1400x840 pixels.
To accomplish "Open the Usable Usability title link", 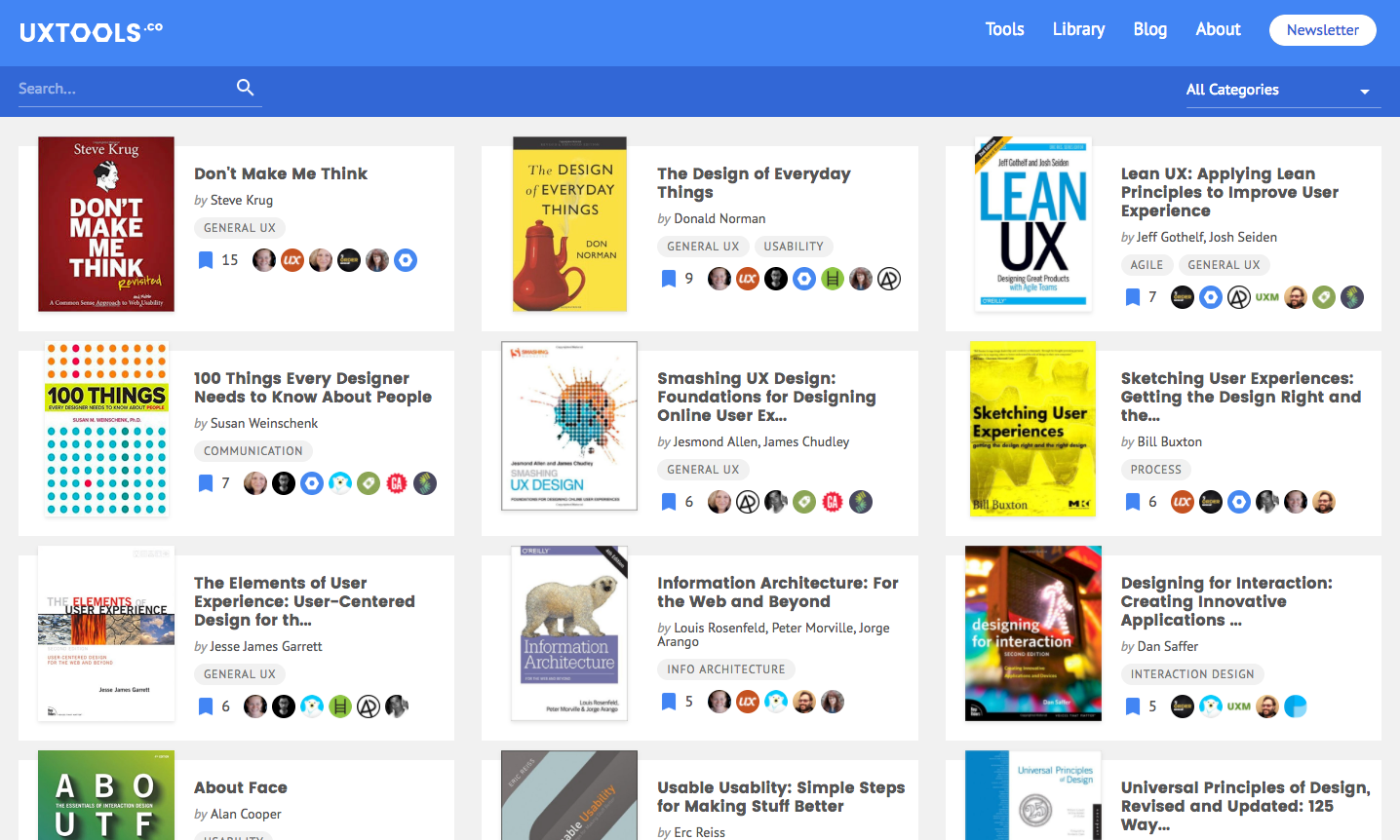I will point(781,796).
